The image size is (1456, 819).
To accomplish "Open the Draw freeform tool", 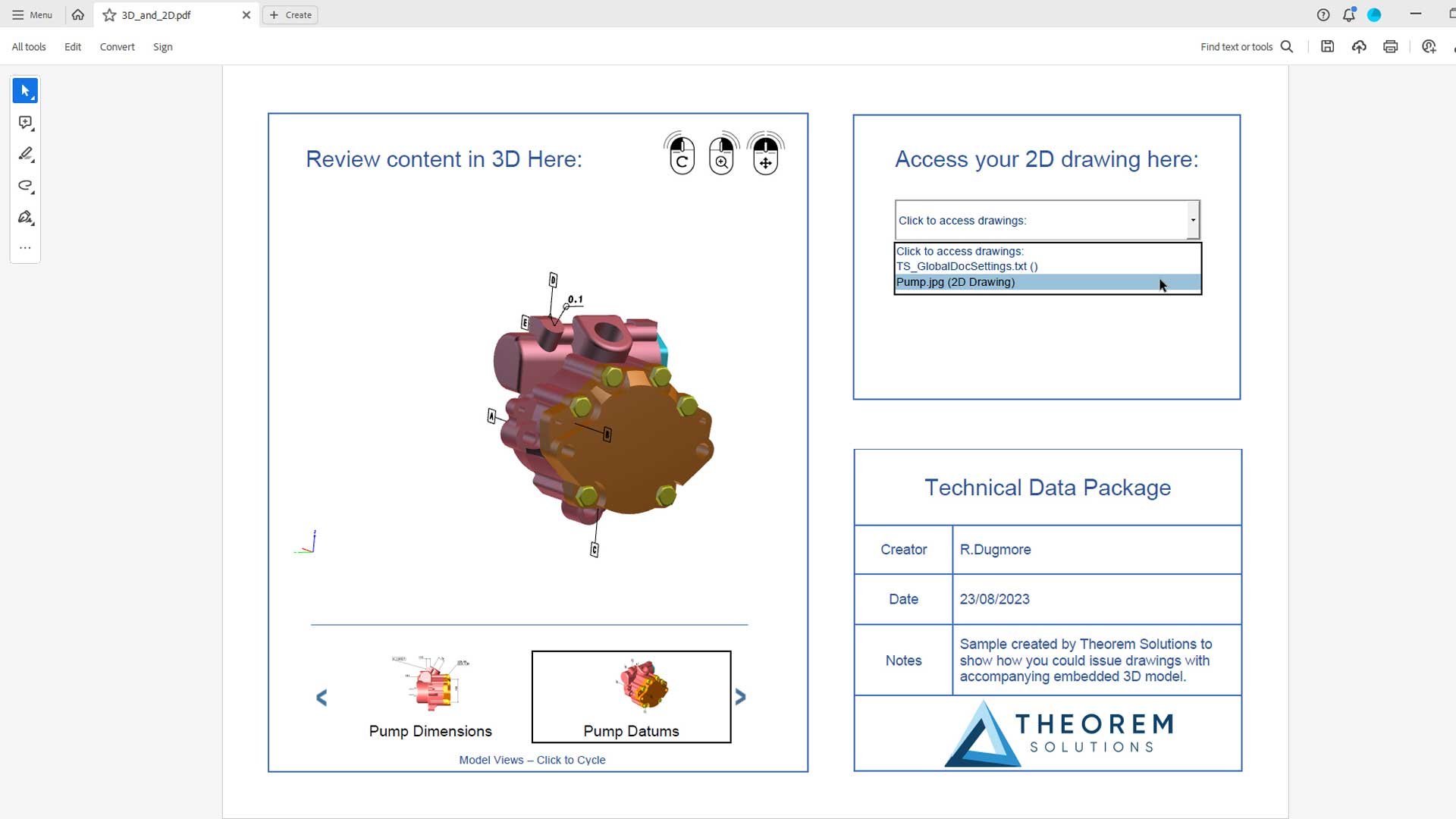I will [x=24, y=186].
